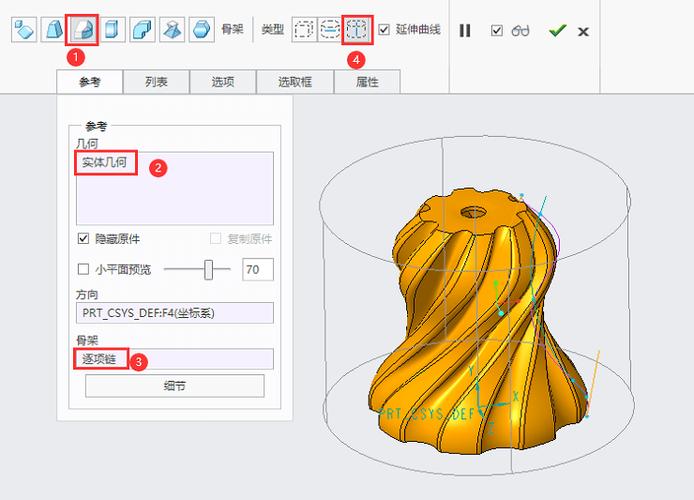This screenshot has width=694, height=500.
Task: Choose the radial marquee type icon
Action: [329, 30]
